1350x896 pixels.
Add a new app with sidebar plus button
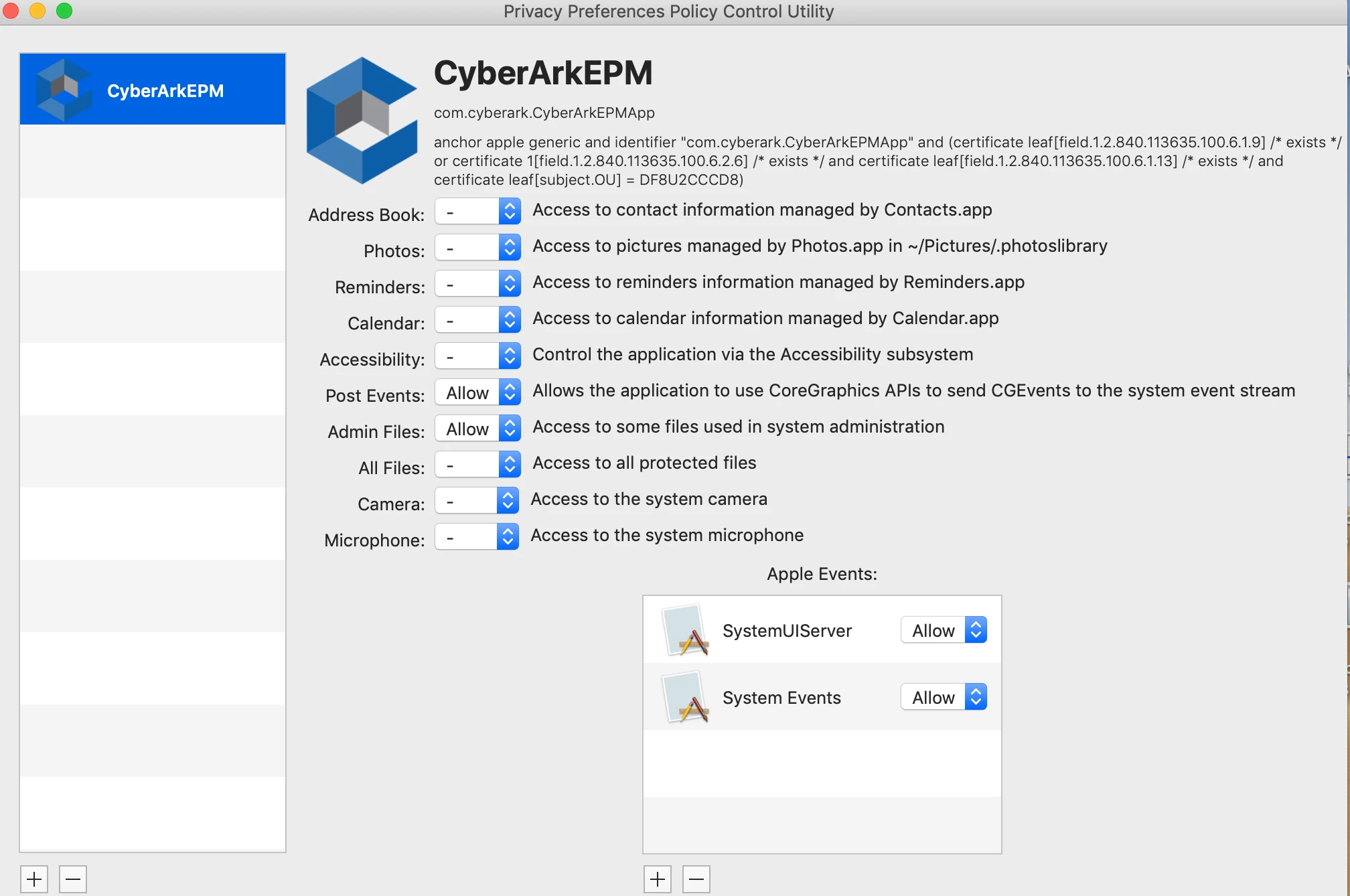tap(34, 879)
